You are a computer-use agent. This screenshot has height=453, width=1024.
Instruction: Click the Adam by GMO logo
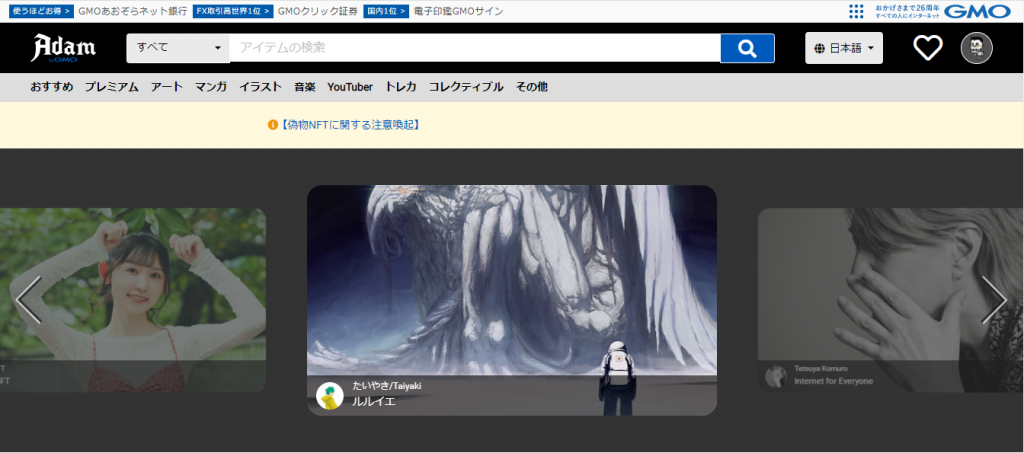point(62,48)
